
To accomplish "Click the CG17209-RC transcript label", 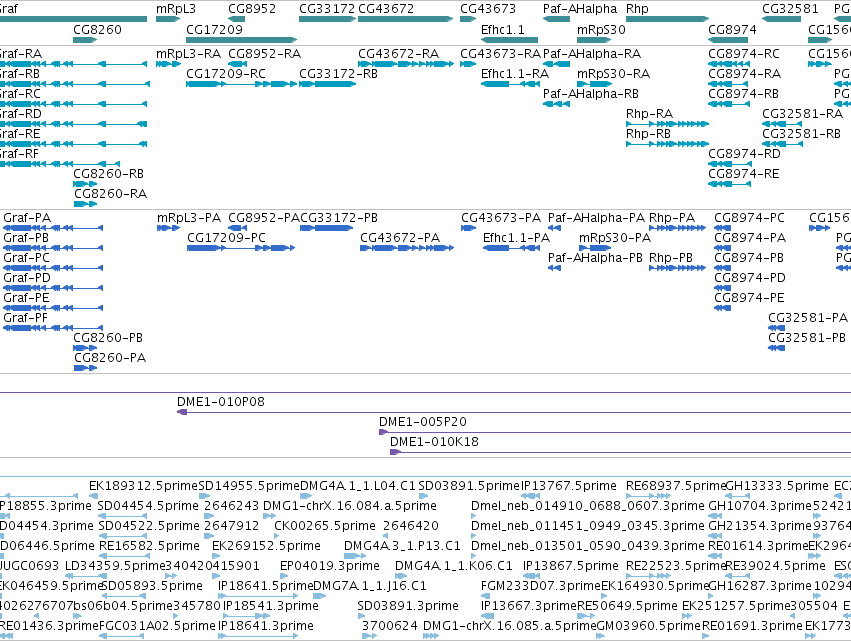I will (x=226, y=74).
